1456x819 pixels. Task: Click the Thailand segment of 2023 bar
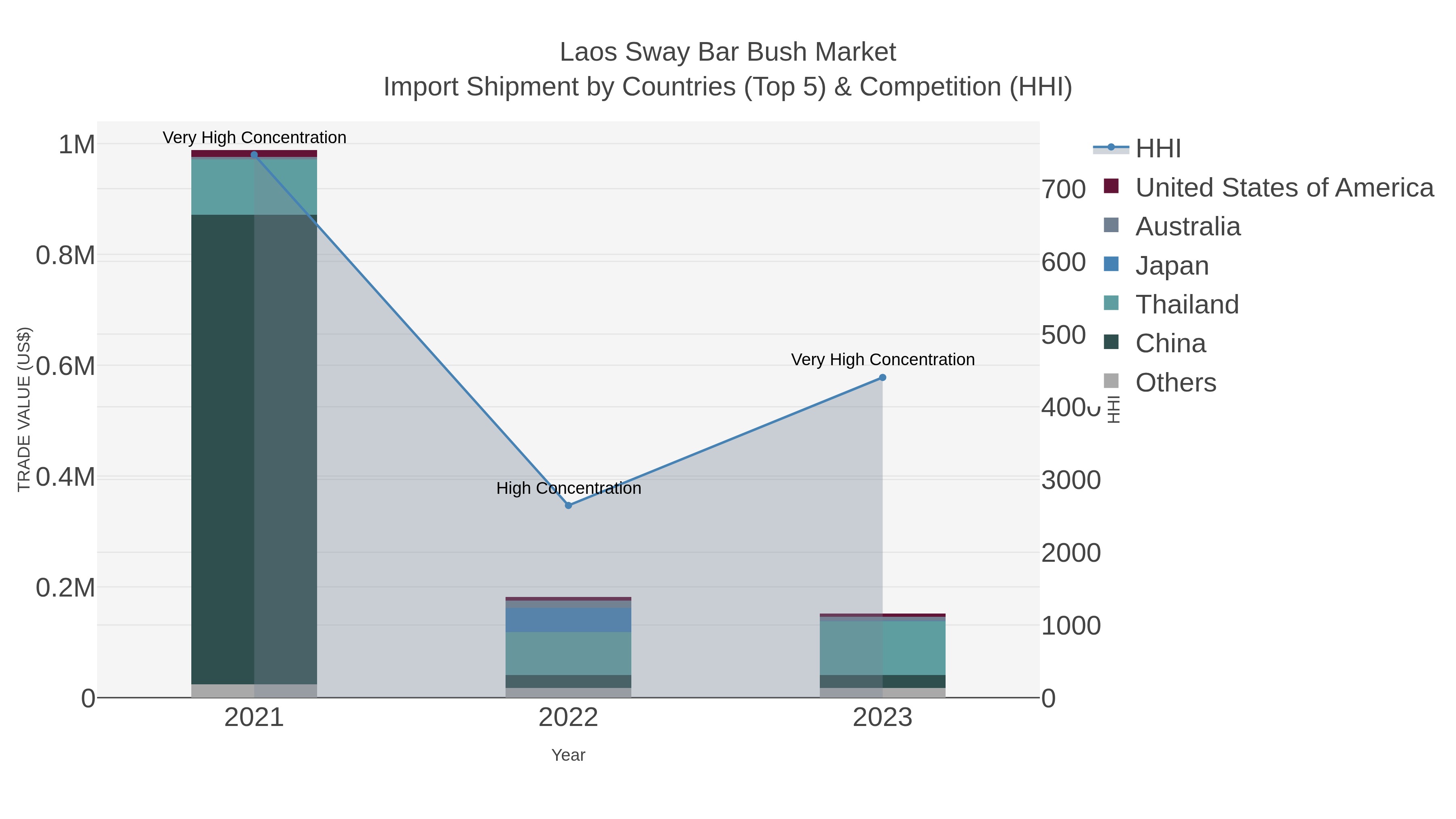tap(883, 648)
